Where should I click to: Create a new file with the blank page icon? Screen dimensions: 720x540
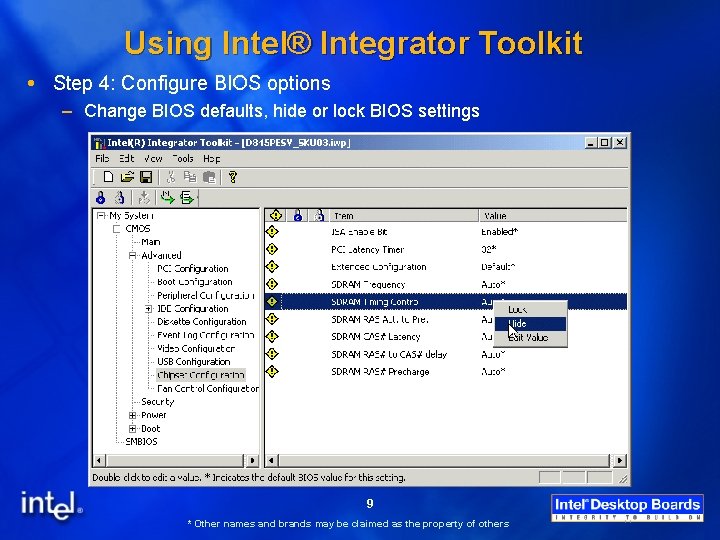tap(108, 177)
